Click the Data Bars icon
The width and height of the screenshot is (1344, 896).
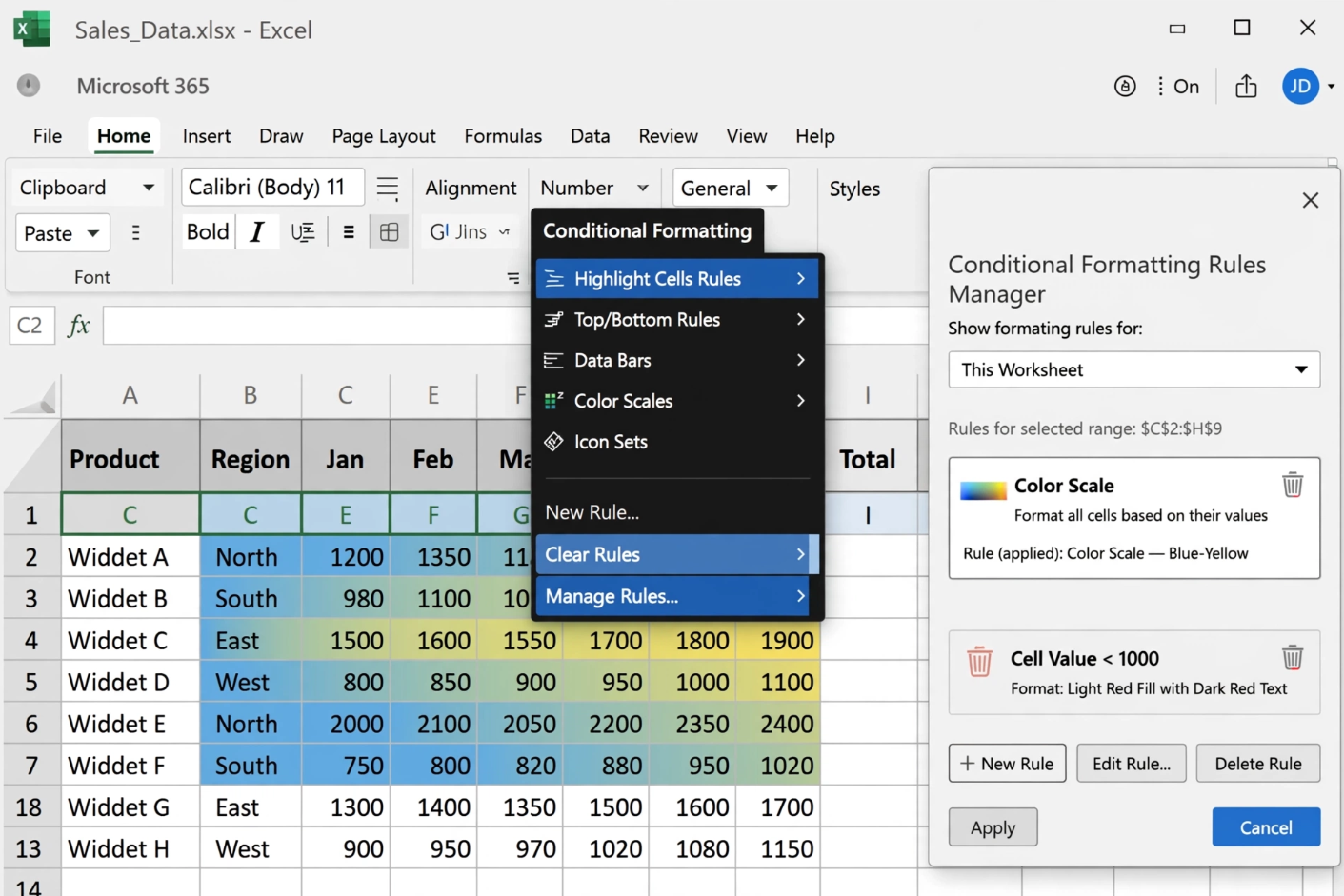[x=553, y=361]
